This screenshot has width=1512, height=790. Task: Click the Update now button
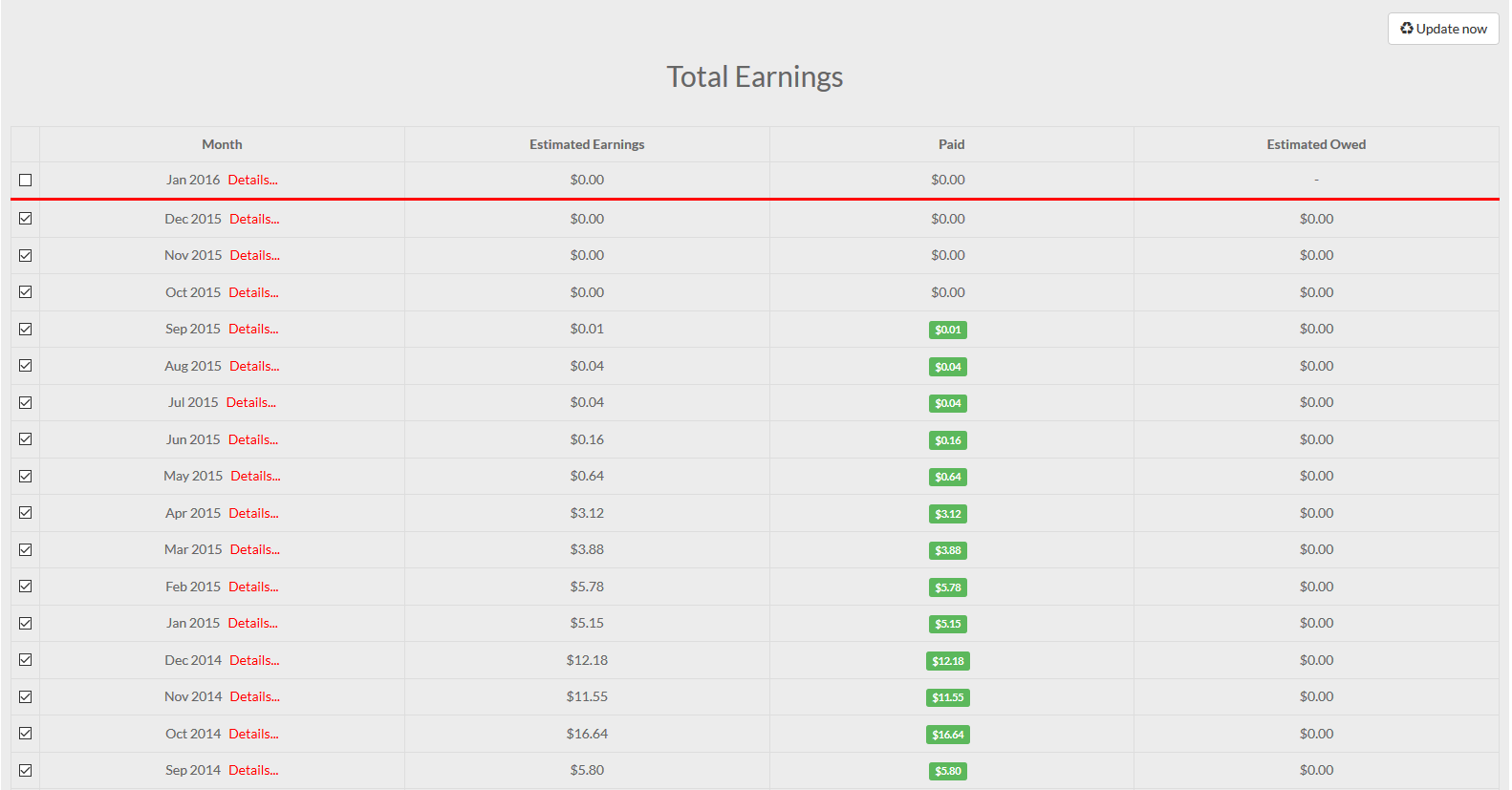coord(1442,29)
